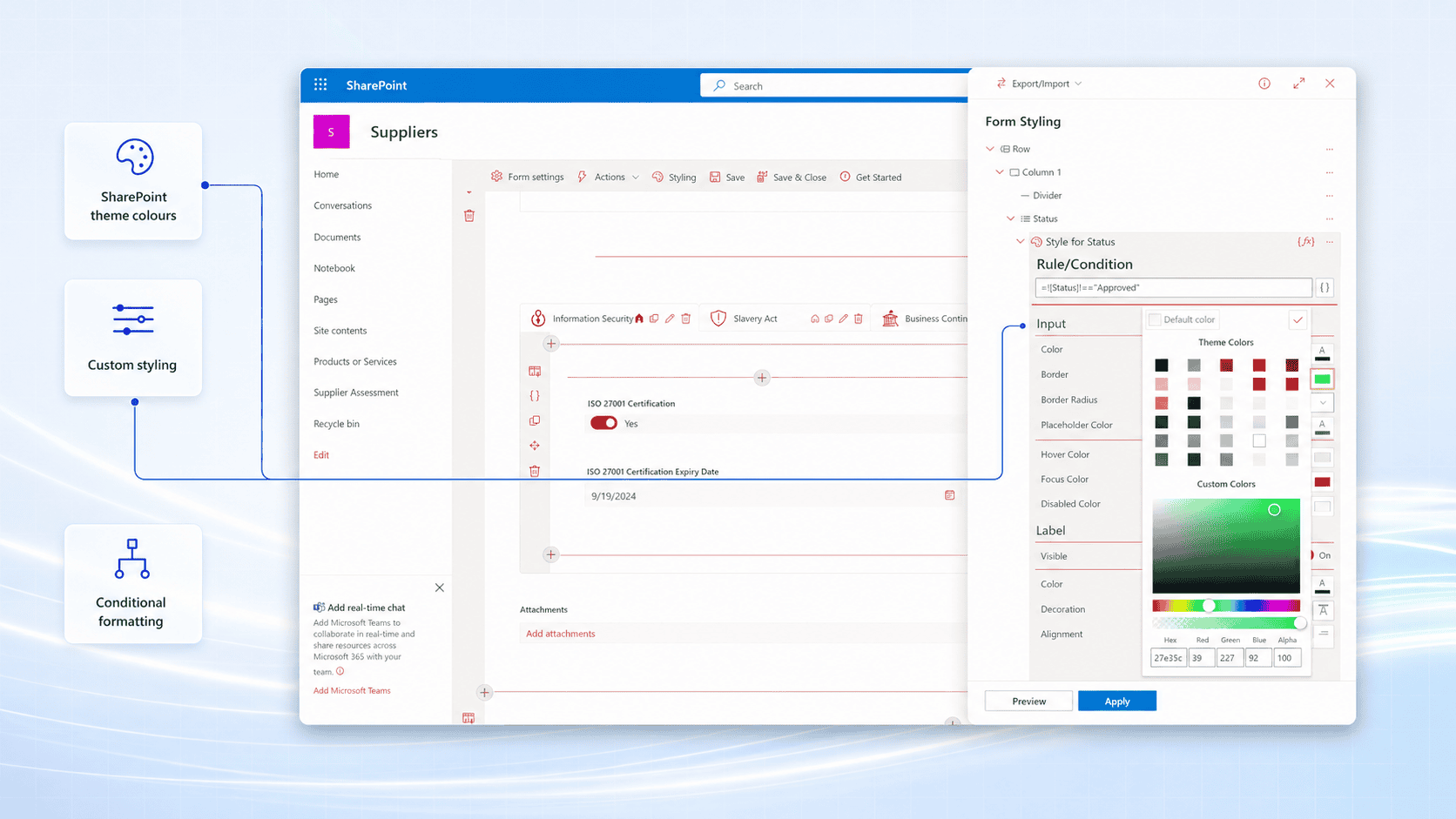Go to Home in site navigation
This screenshot has height=819, width=1456.
(327, 174)
